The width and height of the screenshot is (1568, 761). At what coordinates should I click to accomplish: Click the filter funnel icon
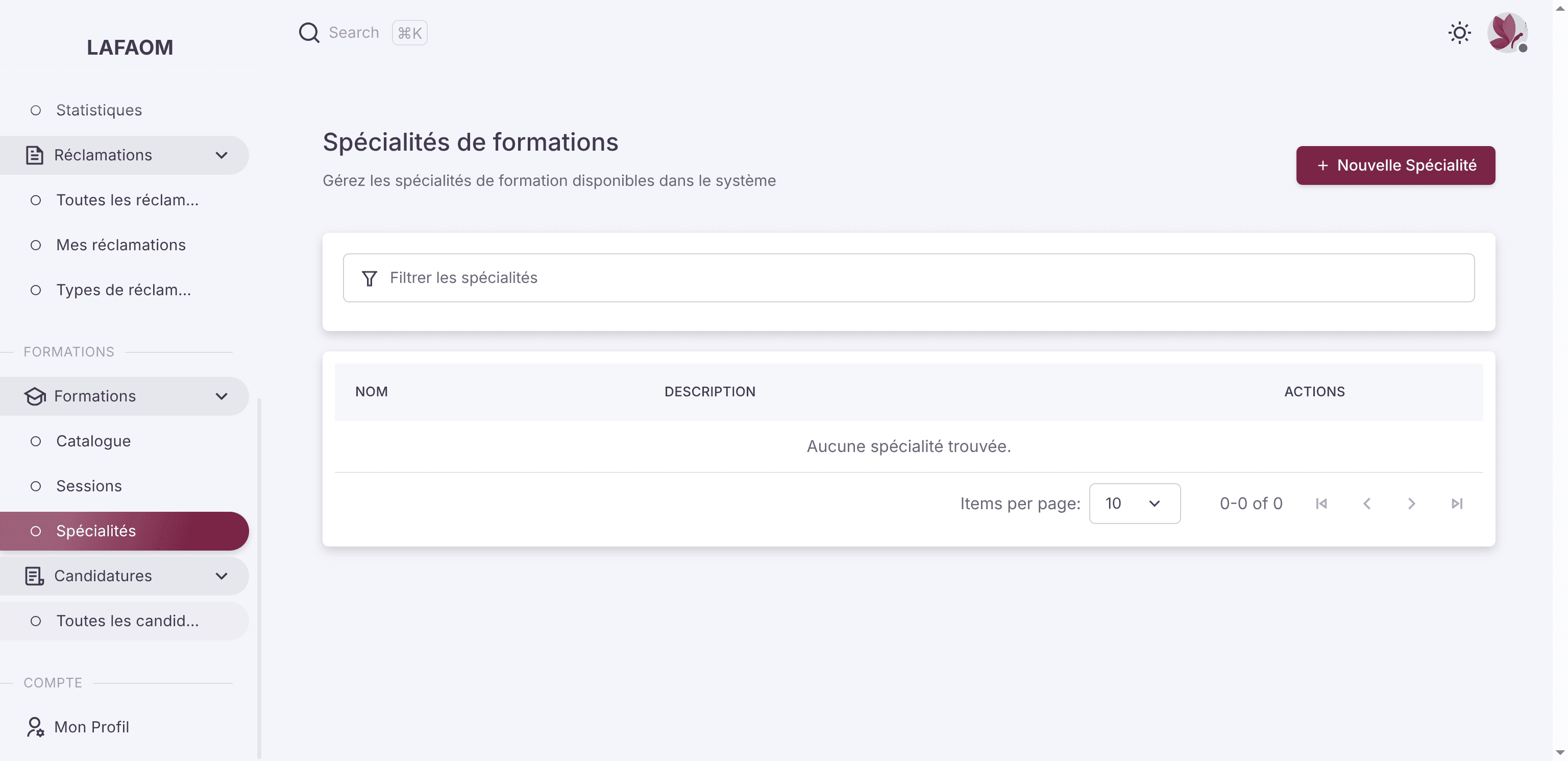point(369,278)
